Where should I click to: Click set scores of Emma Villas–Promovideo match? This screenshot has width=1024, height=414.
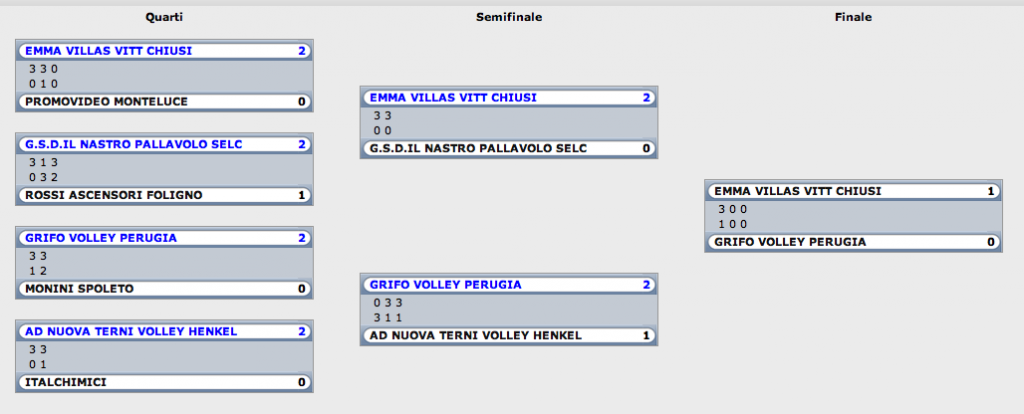165,76
